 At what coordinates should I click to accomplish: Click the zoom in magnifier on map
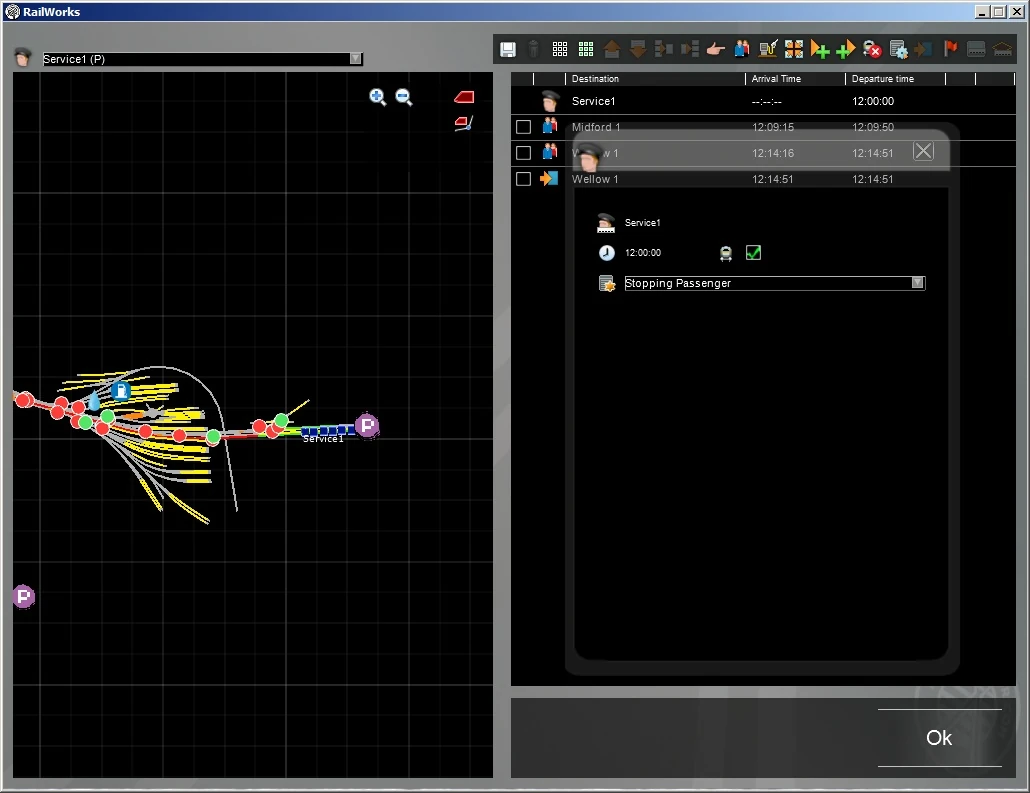click(378, 97)
